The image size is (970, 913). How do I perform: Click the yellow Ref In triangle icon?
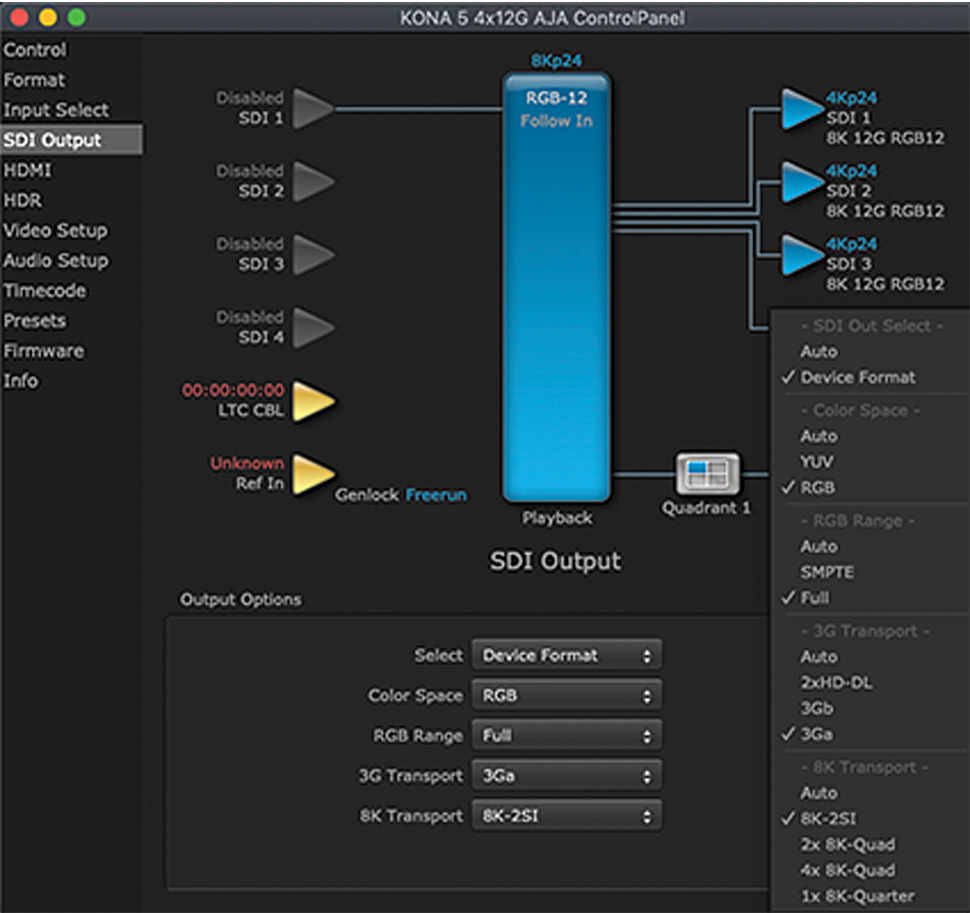312,474
